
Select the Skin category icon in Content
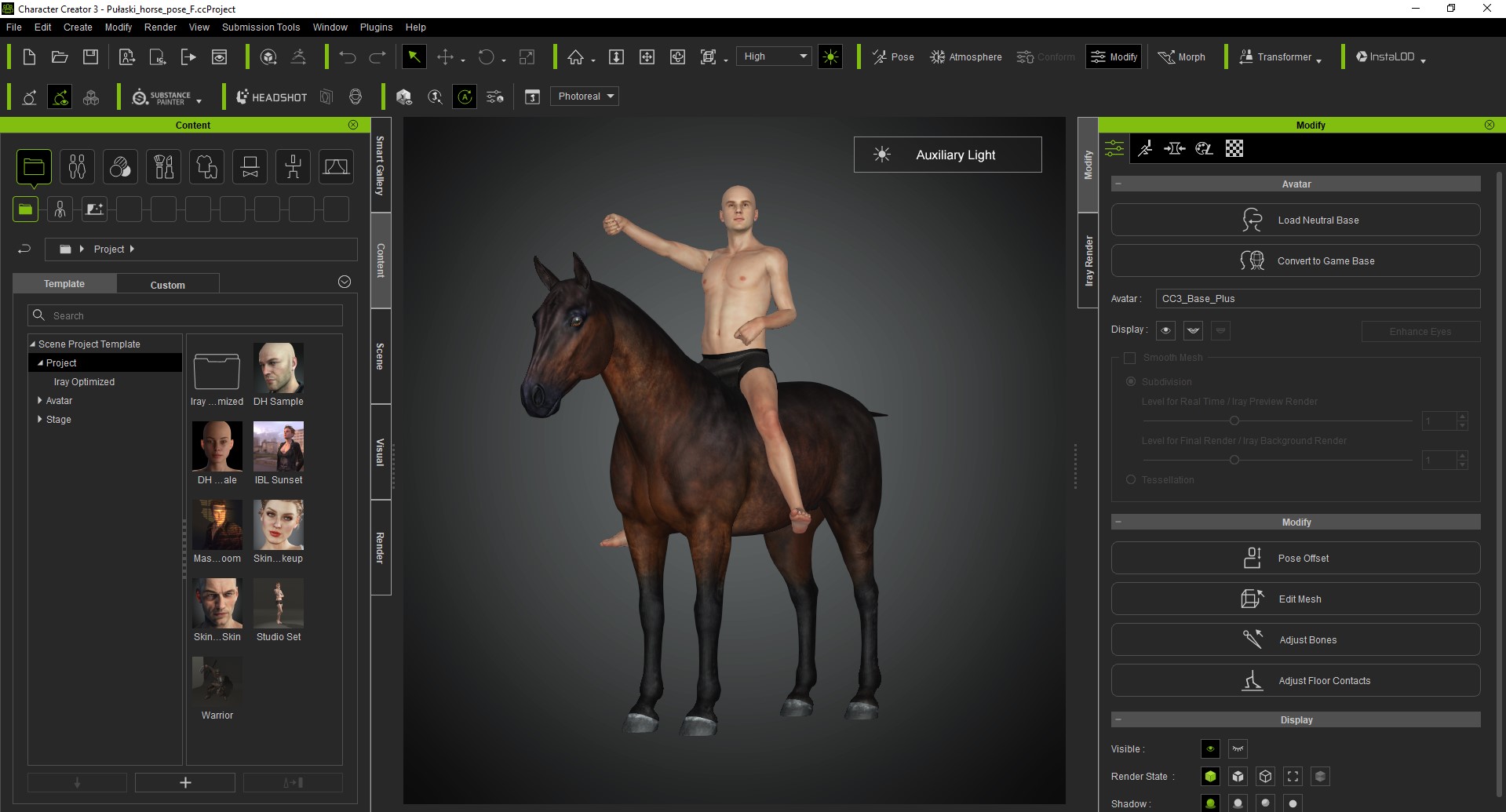[x=120, y=166]
